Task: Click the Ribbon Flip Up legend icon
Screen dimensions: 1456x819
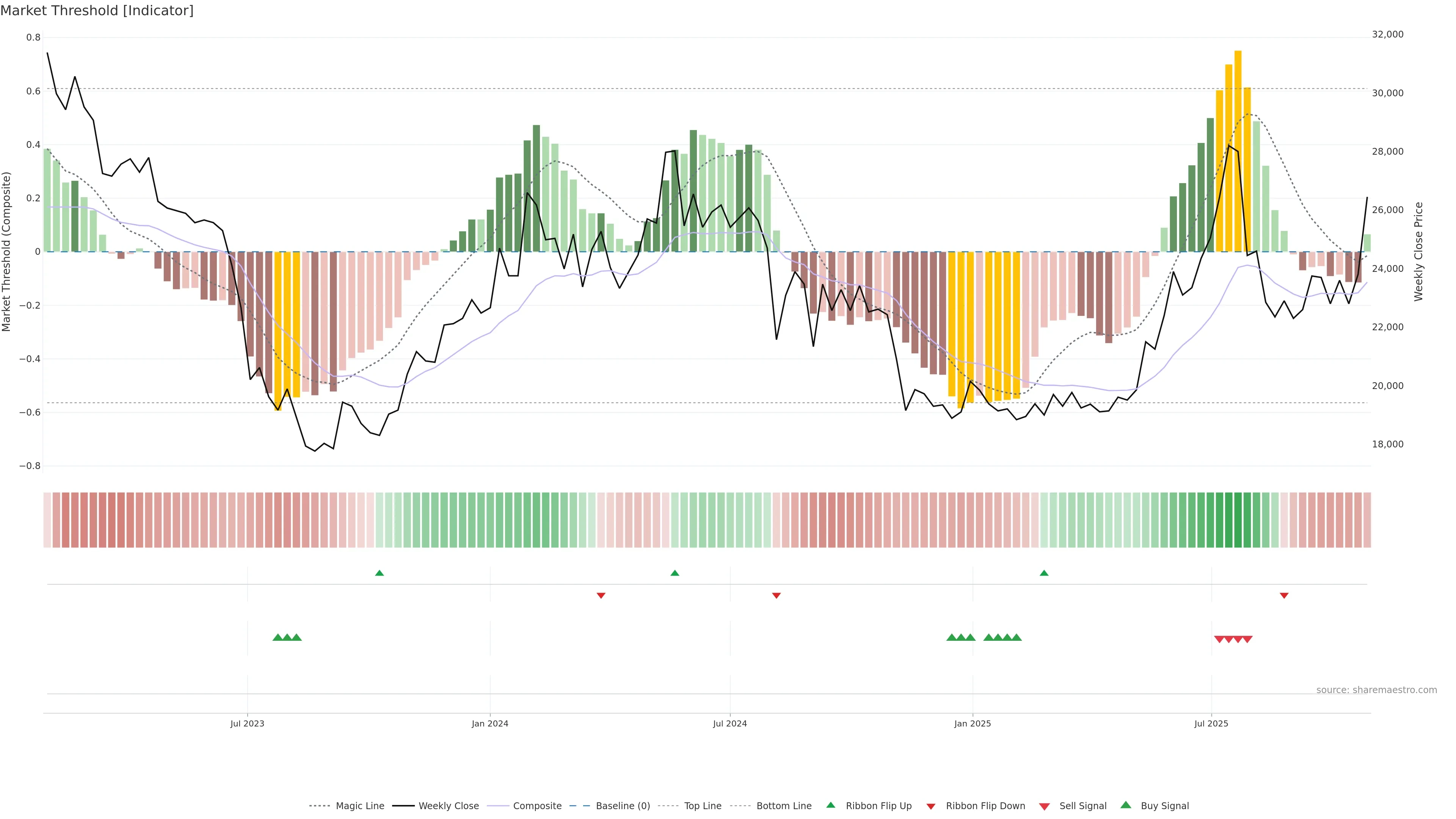Action: coord(831,805)
